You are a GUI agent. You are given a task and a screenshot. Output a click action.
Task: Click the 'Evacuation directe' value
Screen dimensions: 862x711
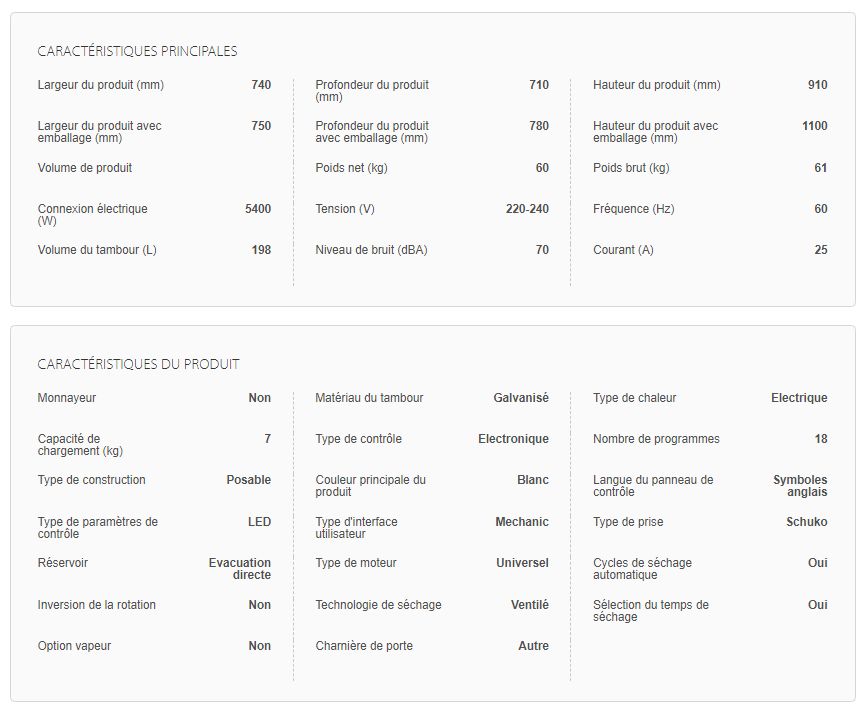tap(240, 569)
